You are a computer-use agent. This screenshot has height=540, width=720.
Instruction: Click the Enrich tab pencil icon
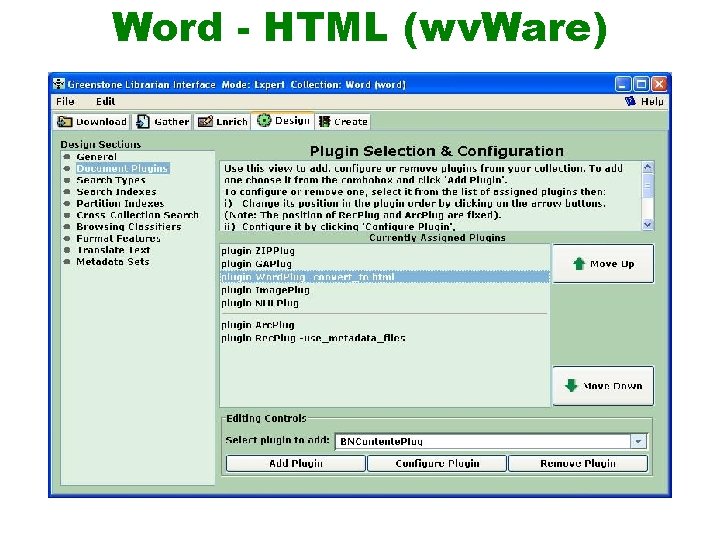pyautogui.click(x=205, y=122)
